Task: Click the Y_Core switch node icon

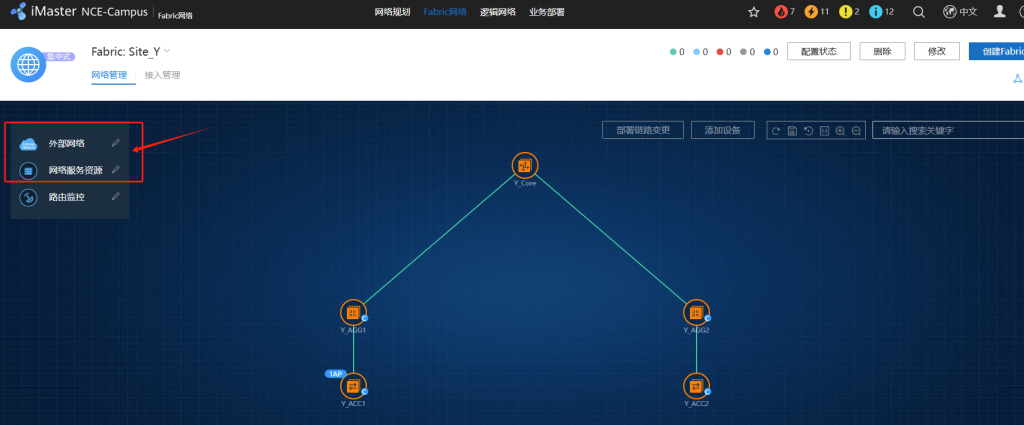Action: pos(524,165)
